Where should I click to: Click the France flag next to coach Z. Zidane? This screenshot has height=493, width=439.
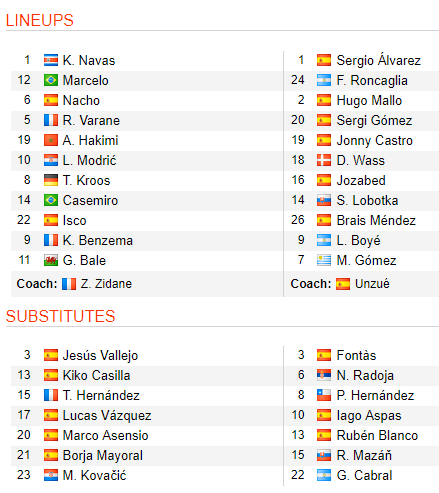[x=69, y=284]
